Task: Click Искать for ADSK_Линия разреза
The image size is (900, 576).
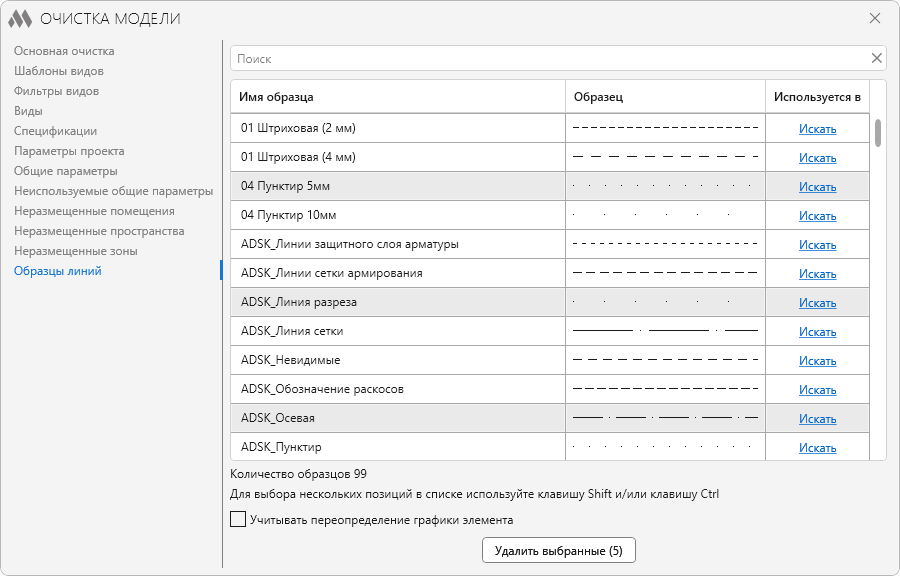Action: pos(817,303)
